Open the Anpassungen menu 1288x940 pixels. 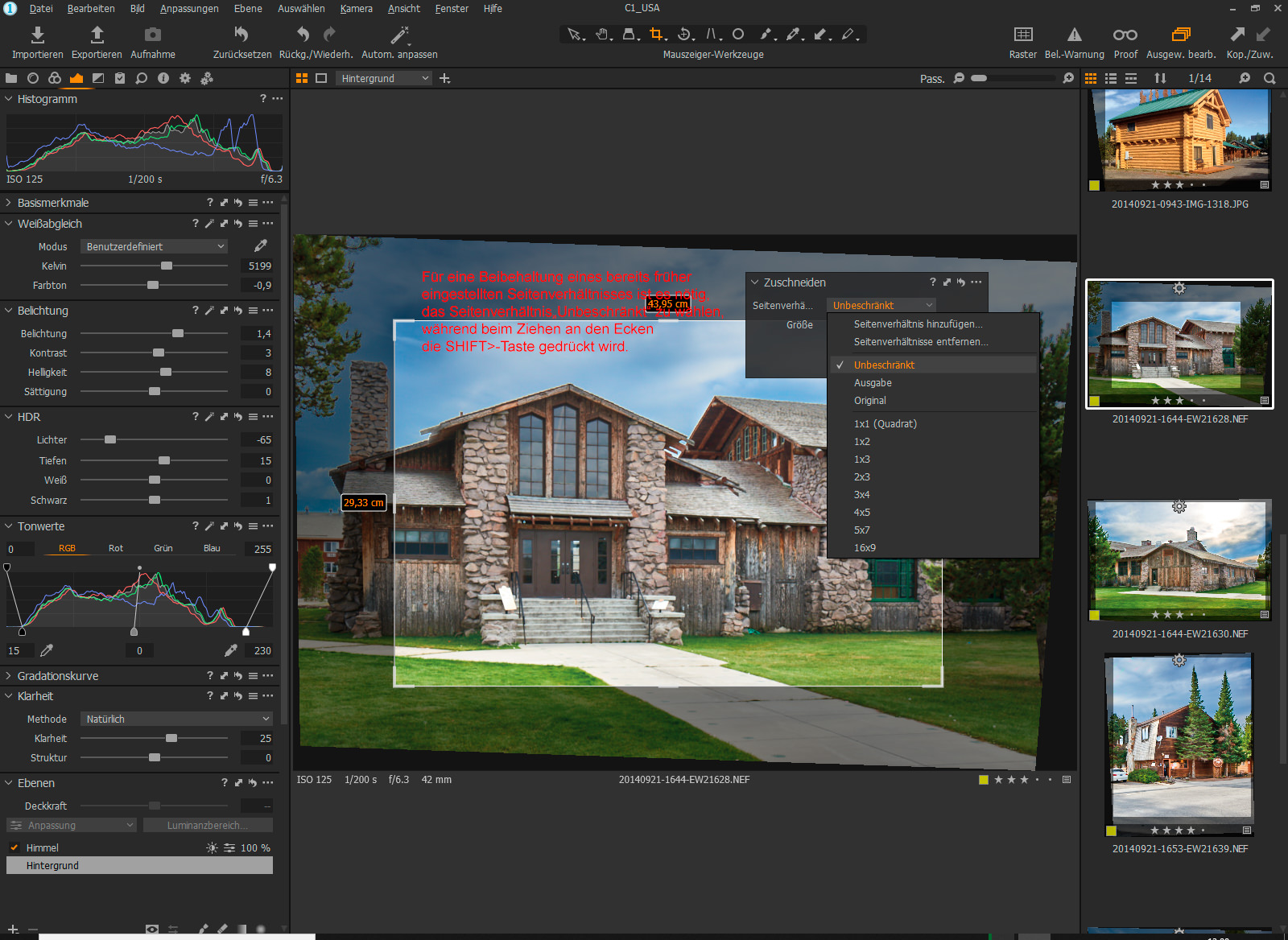point(189,8)
